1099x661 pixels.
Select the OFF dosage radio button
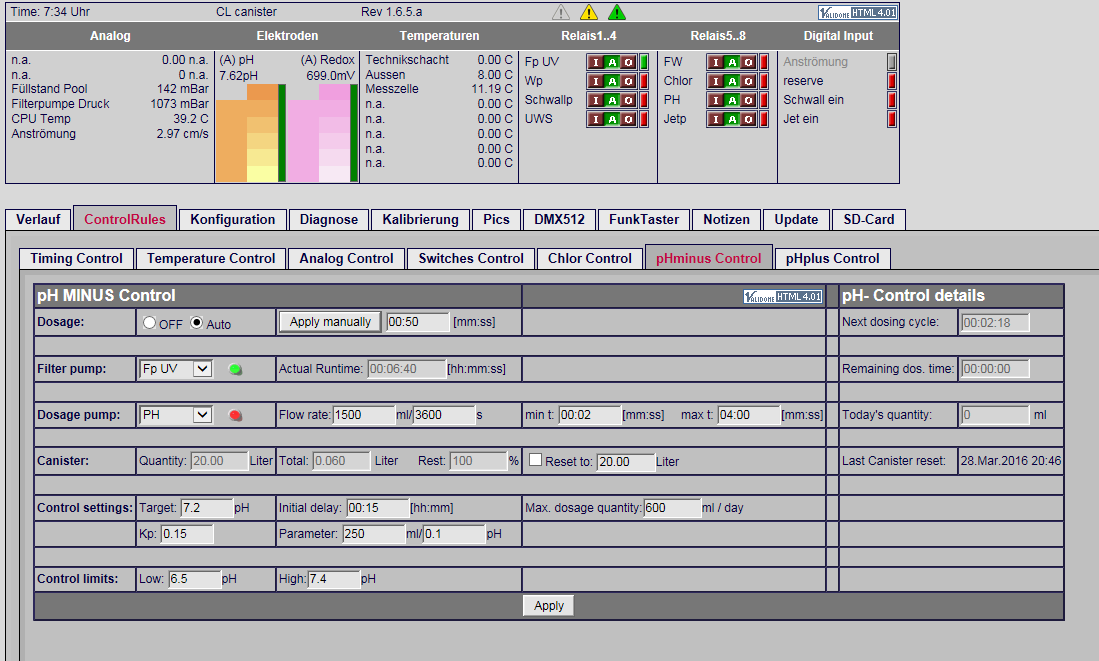pyautogui.click(x=149, y=323)
